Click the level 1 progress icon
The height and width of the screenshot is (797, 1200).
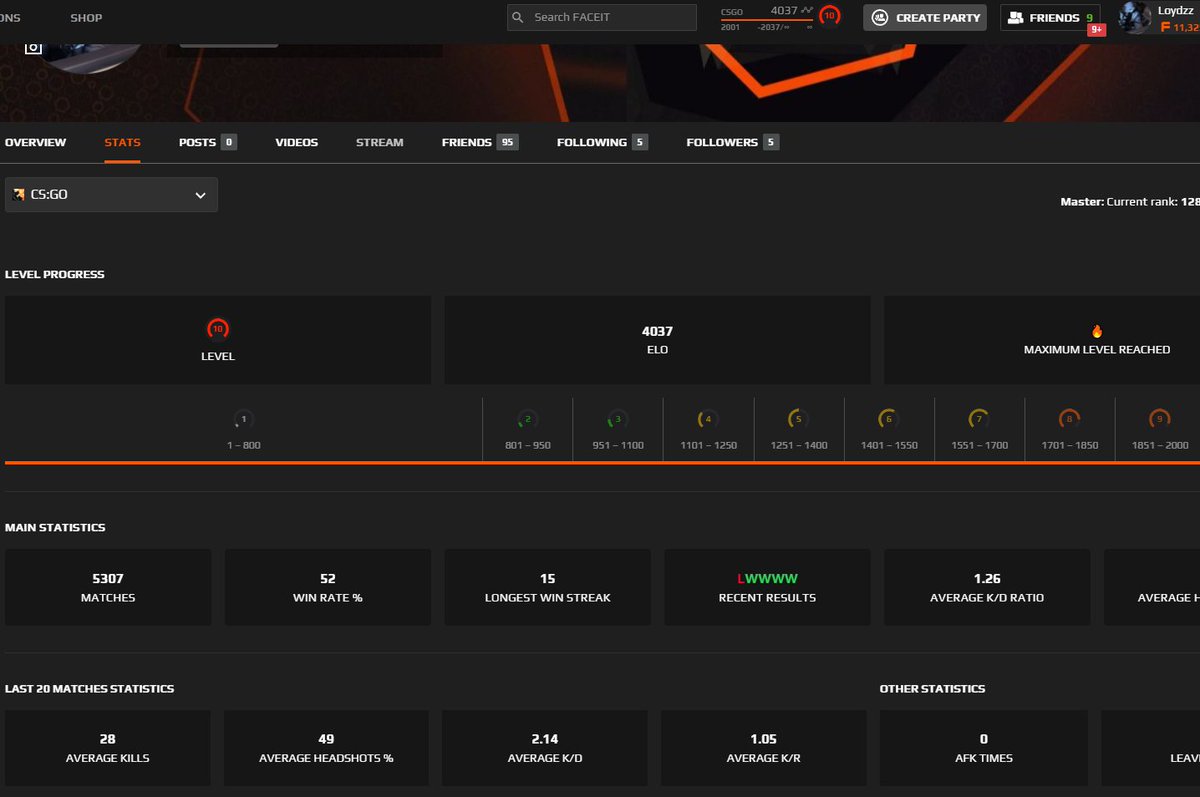click(x=243, y=419)
